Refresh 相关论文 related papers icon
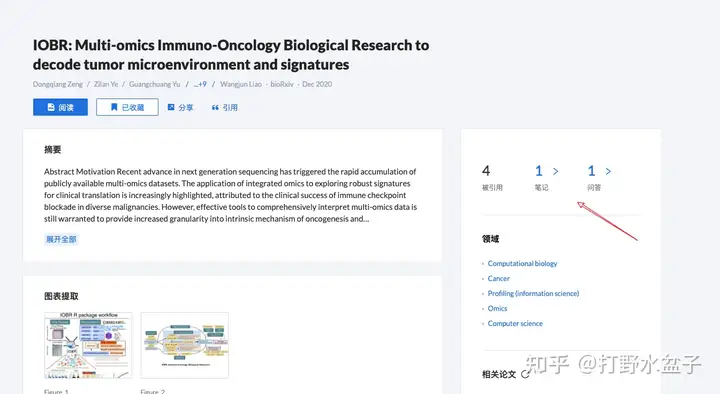 pyautogui.click(x=525, y=374)
